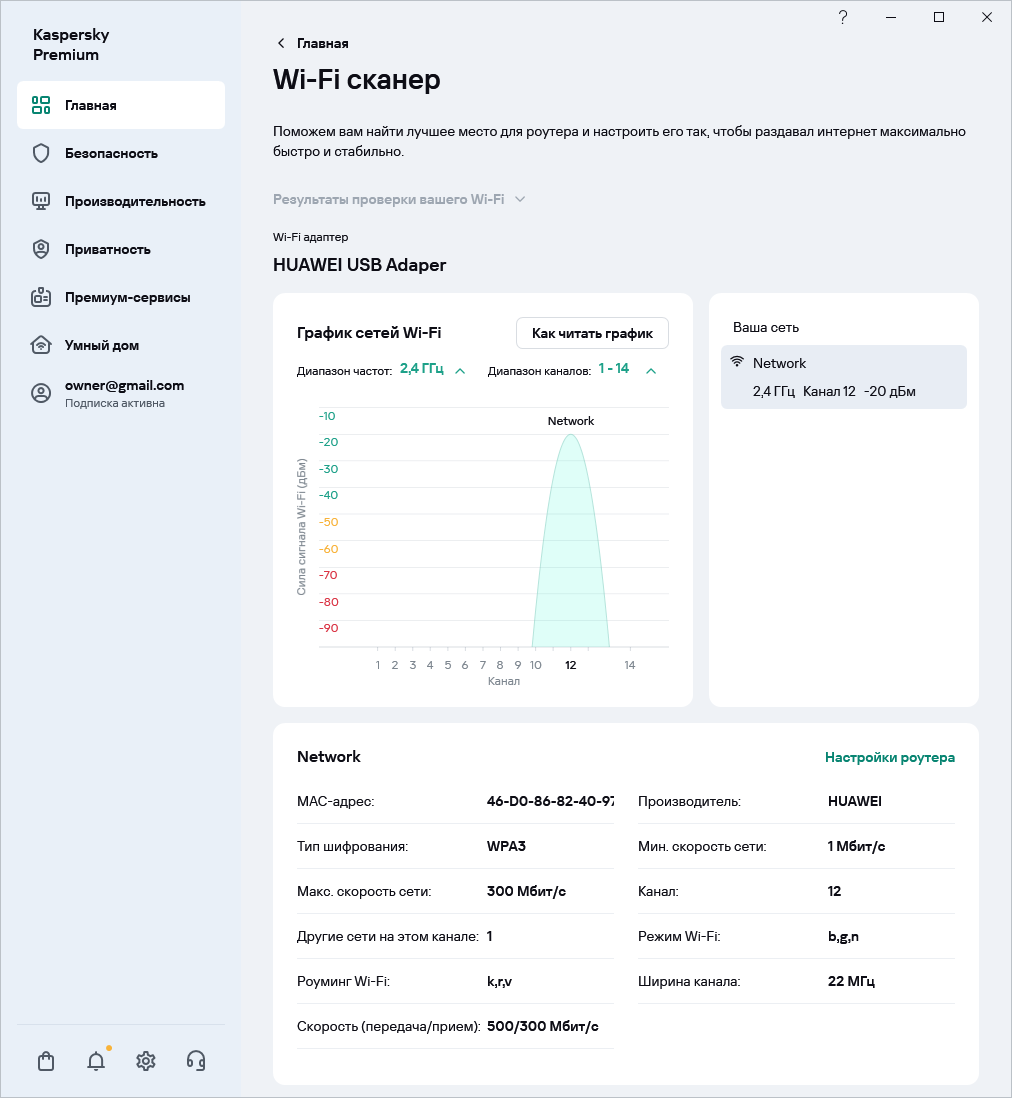Click the shield icon next to Безопасность
This screenshot has width=1012, height=1098.
tap(41, 153)
